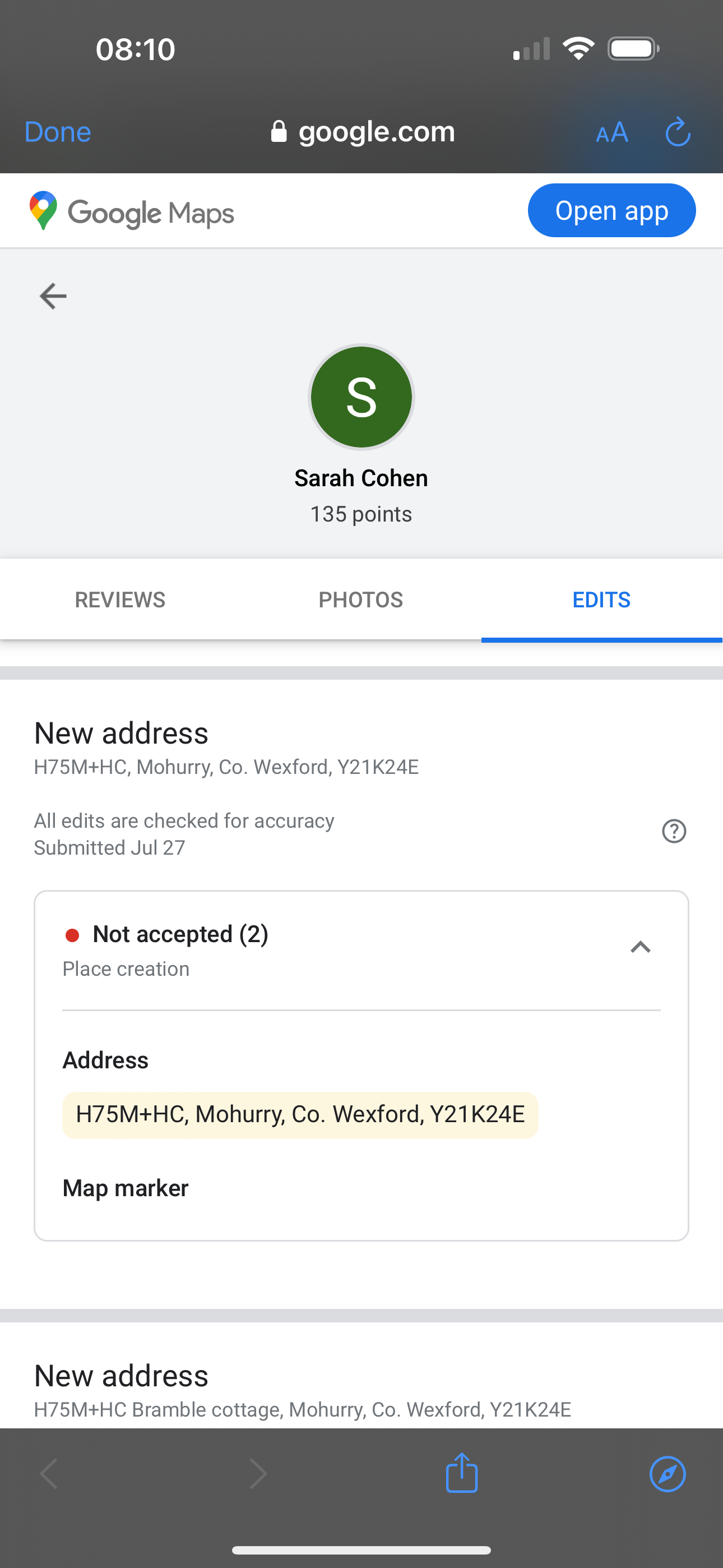The height and width of the screenshot is (1568, 723).
Task: Select the Edits tab
Action: 601,599
